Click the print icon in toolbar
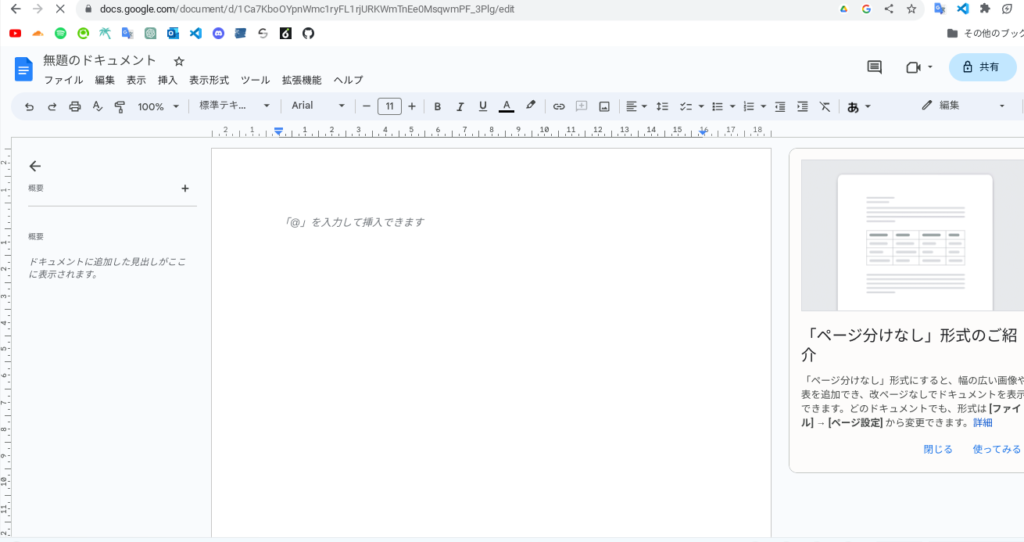The width and height of the screenshot is (1024, 542). 75,106
